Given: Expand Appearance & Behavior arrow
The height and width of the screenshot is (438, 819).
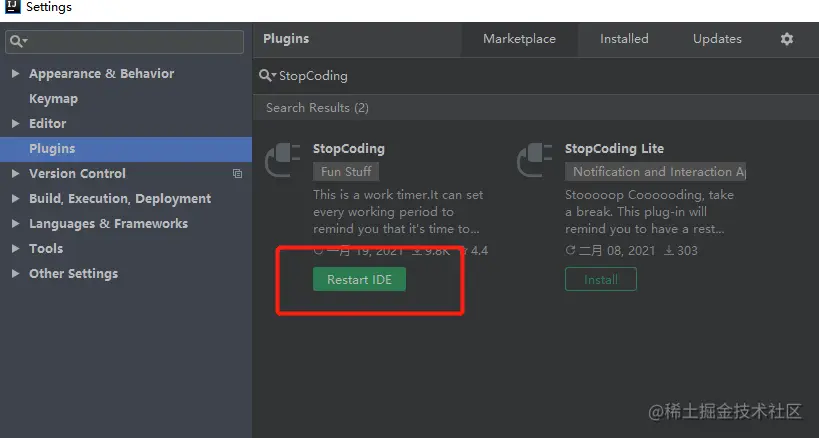Looking at the screenshot, I should click(15, 74).
